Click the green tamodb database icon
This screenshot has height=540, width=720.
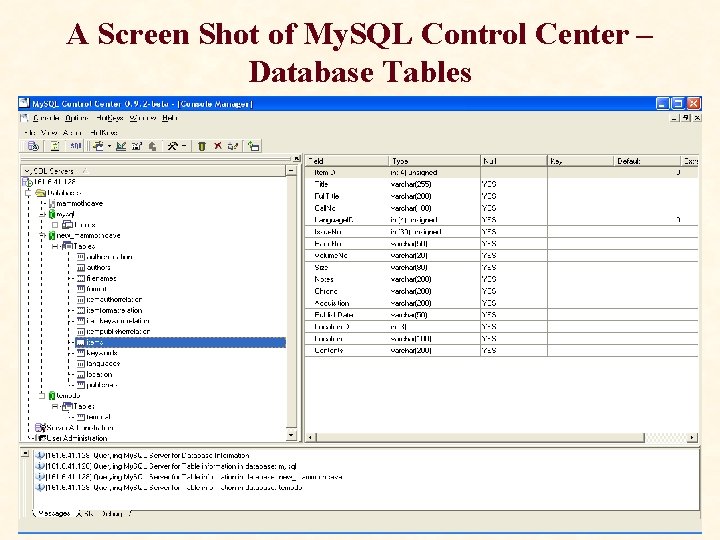52,395
